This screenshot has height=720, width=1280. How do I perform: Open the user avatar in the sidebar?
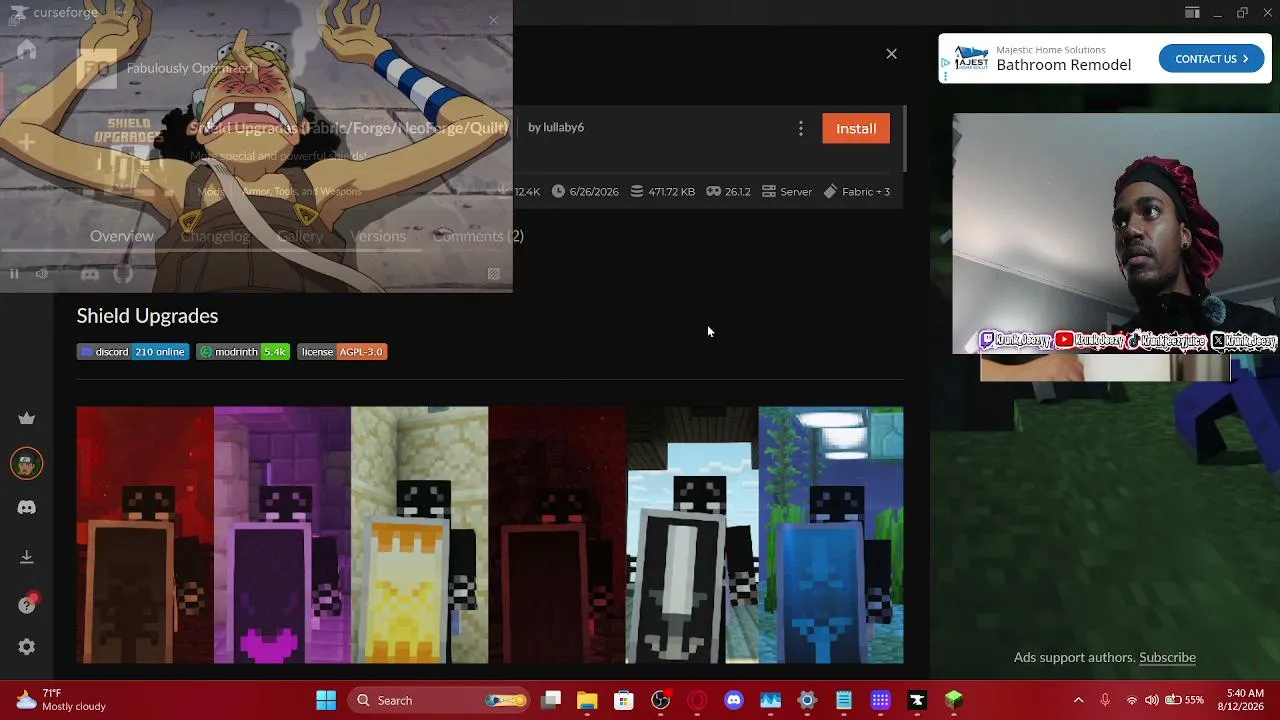27,463
